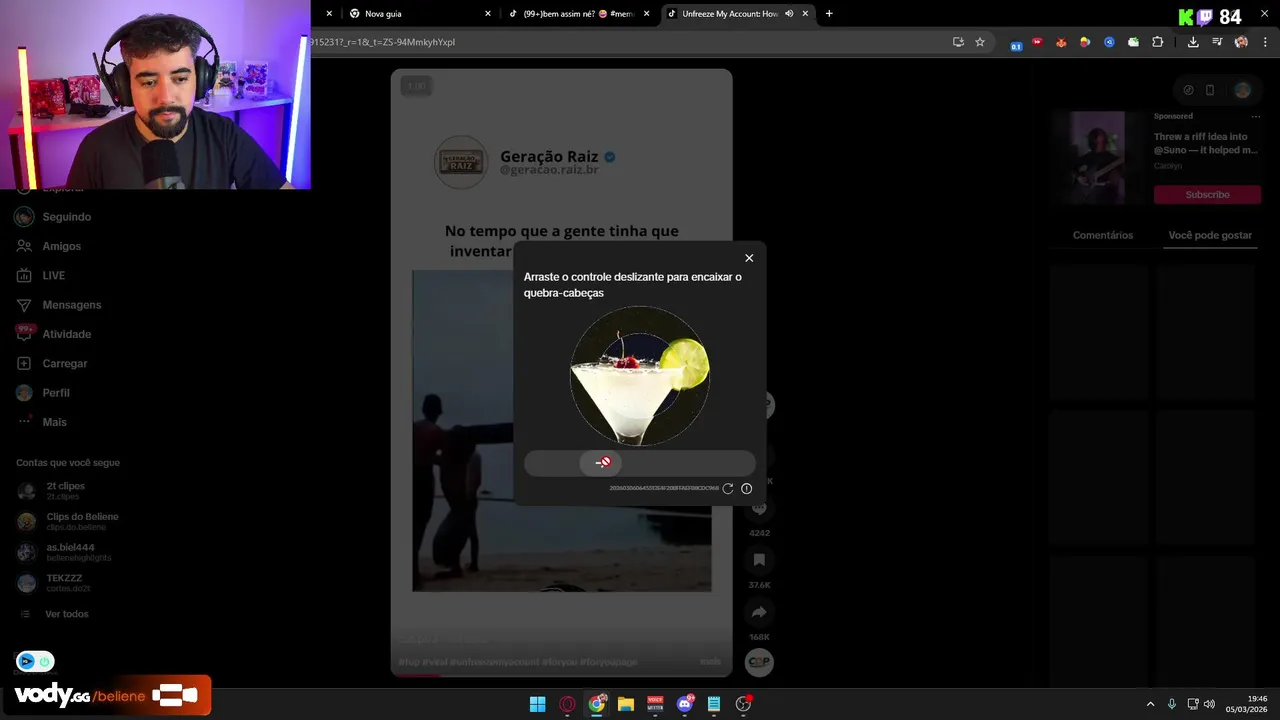This screenshot has width=1280, height=720.
Task: Click the captcha slider handle
Action: coord(602,462)
